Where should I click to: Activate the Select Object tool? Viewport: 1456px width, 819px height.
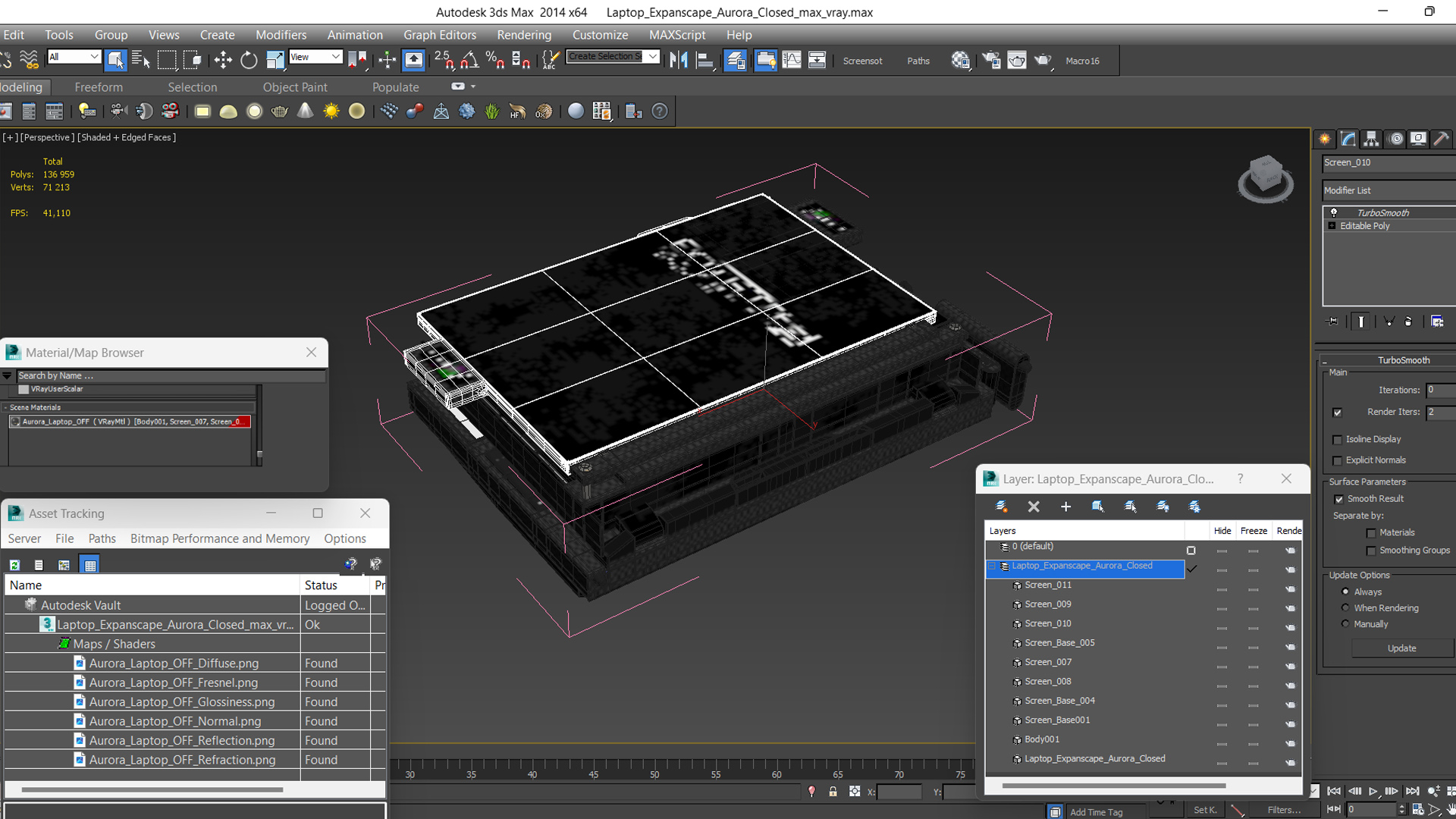(x=115, y=60)
